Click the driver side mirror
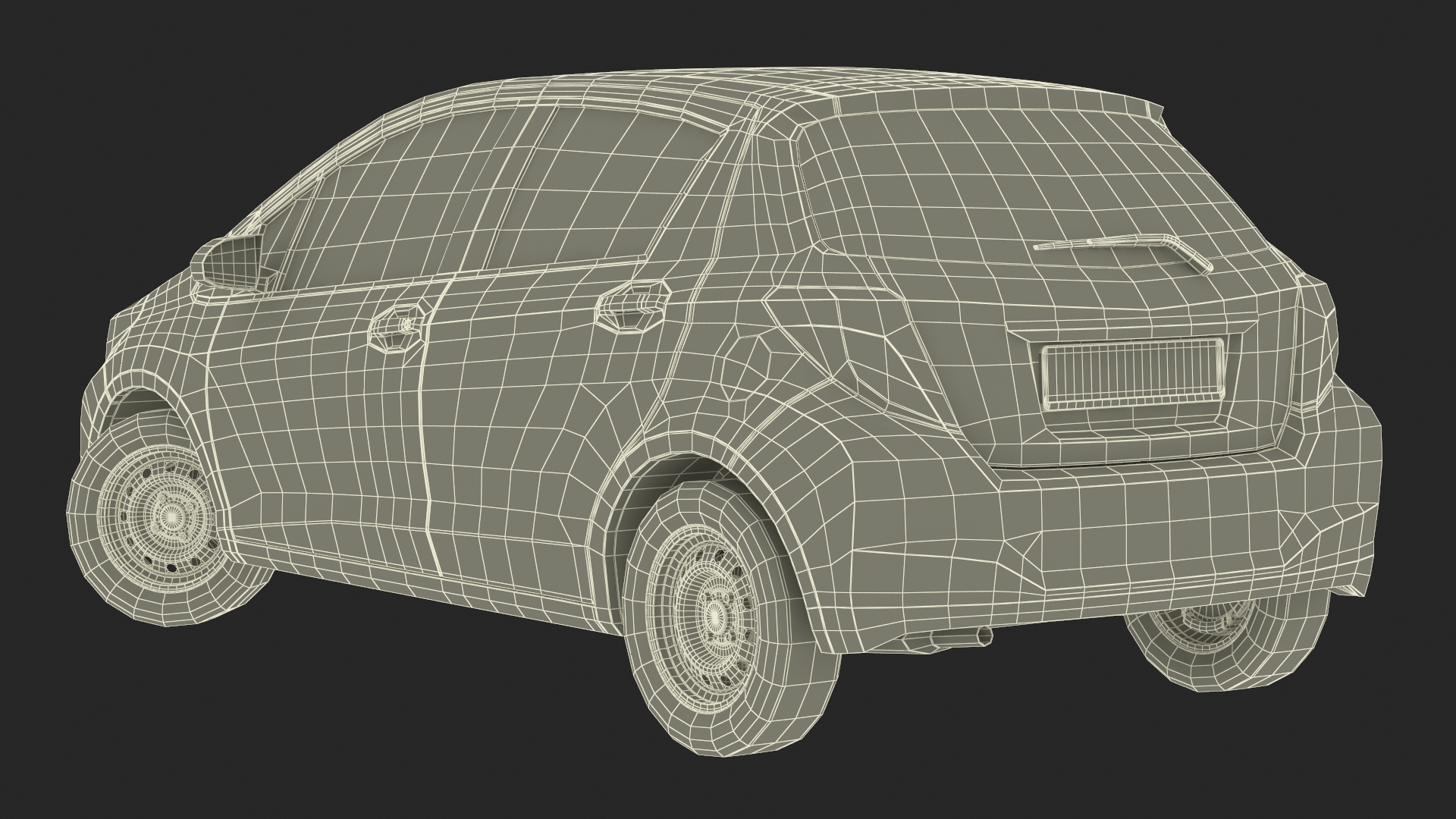This screenshot has height=819, width=1456. coord(231,264)
